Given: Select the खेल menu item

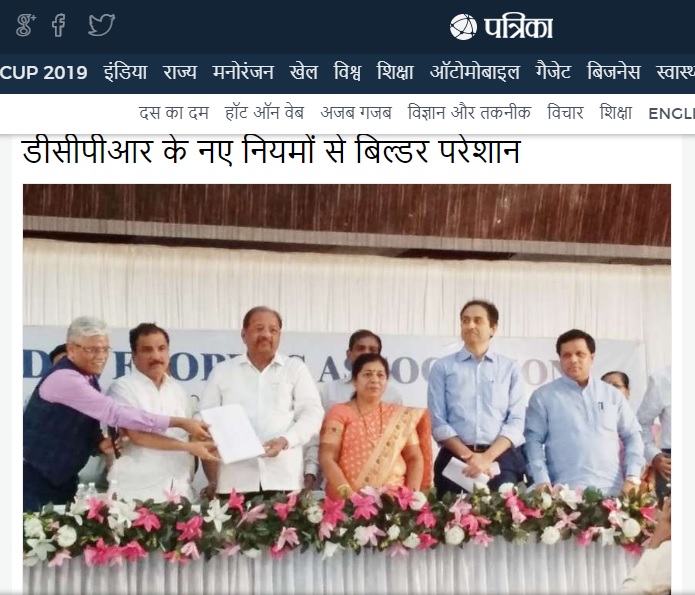Looking at the screenshot, I should 304,72.
